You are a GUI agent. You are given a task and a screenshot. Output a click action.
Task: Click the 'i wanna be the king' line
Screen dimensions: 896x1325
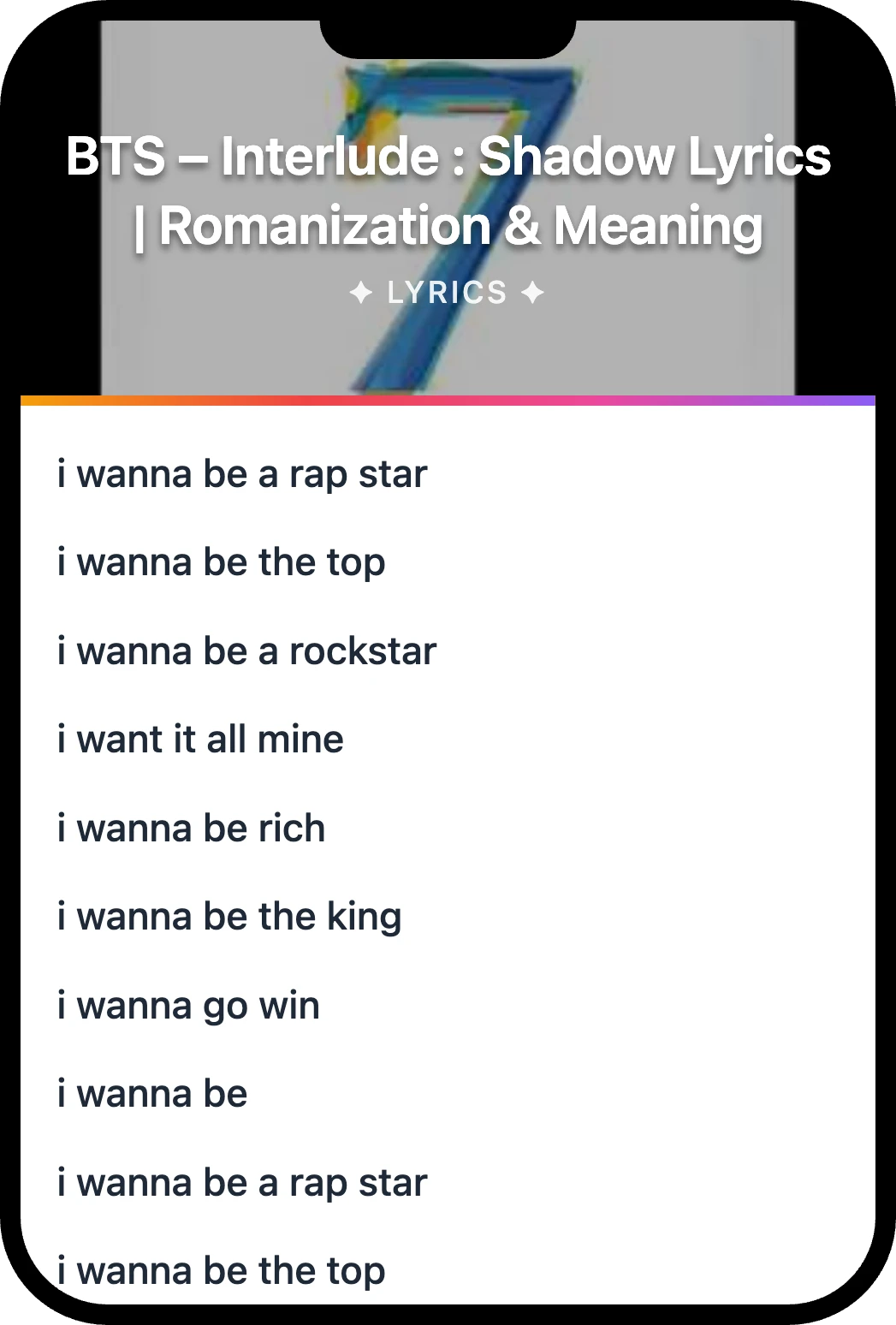[229, 917]
